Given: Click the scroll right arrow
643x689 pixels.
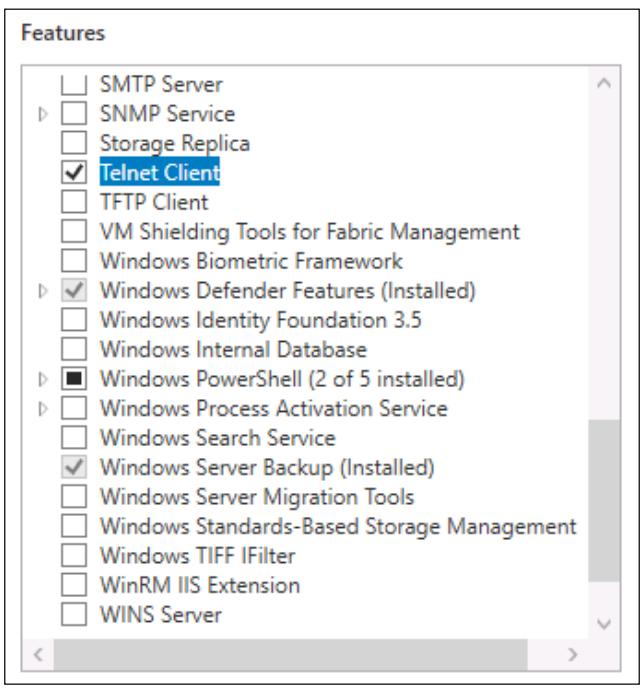Looking at the screenshot, I should click(572, 654).
